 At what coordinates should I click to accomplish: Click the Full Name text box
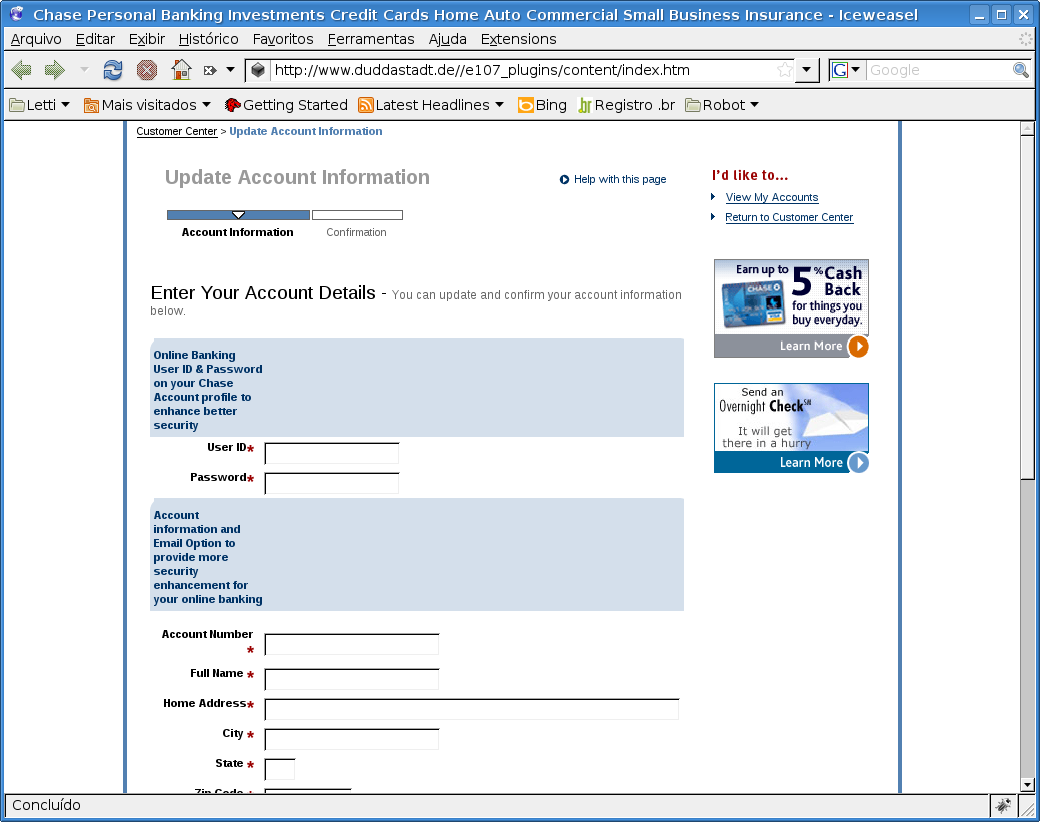click(352, 679)
